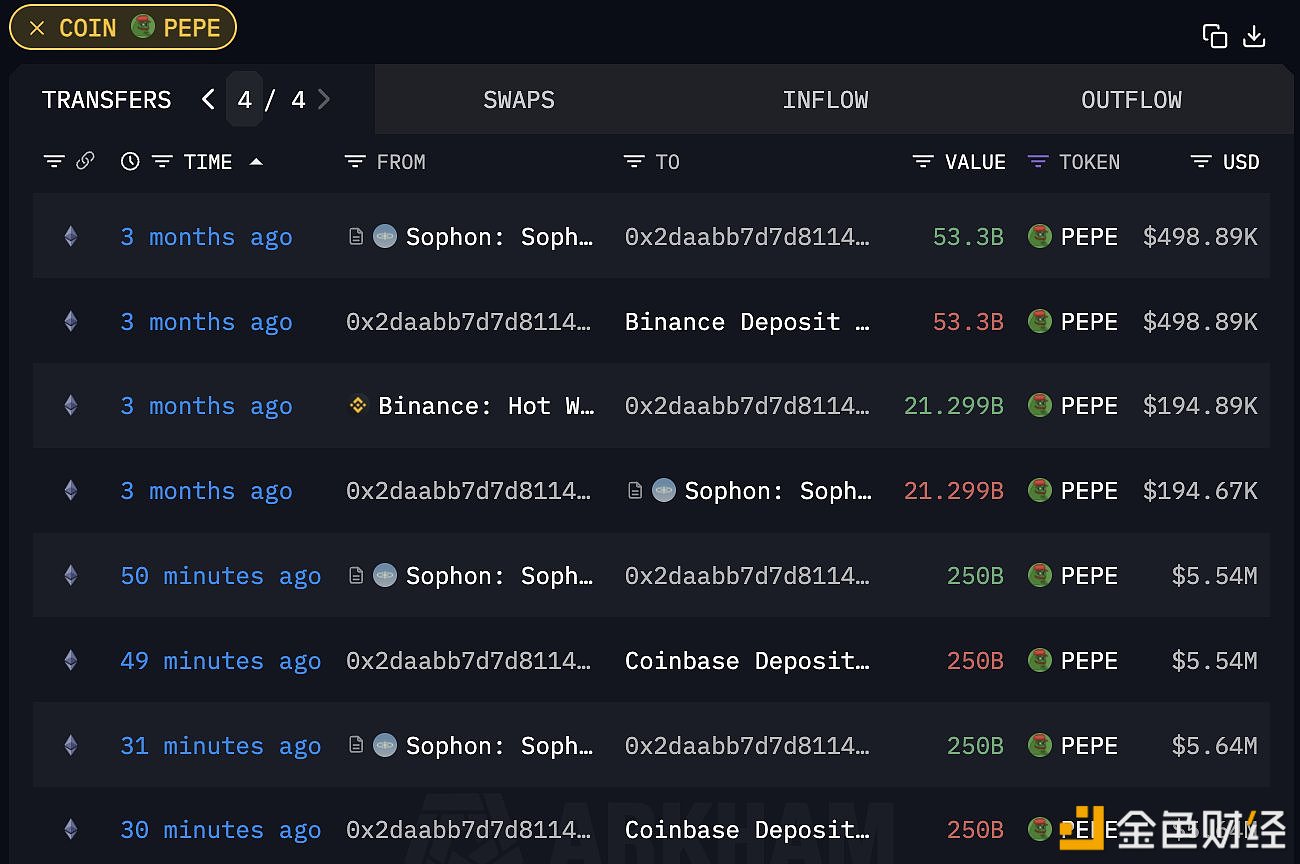Viewport: 1300px width, 864px height.
Task: Click the PEPE token icon in the $194.89K row
Action: (1040, 405)
